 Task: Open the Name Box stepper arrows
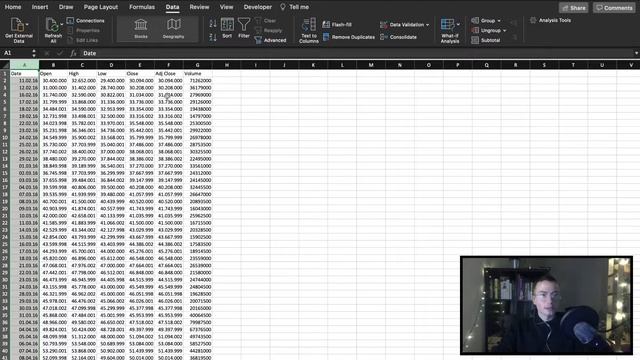coord(33,53)
